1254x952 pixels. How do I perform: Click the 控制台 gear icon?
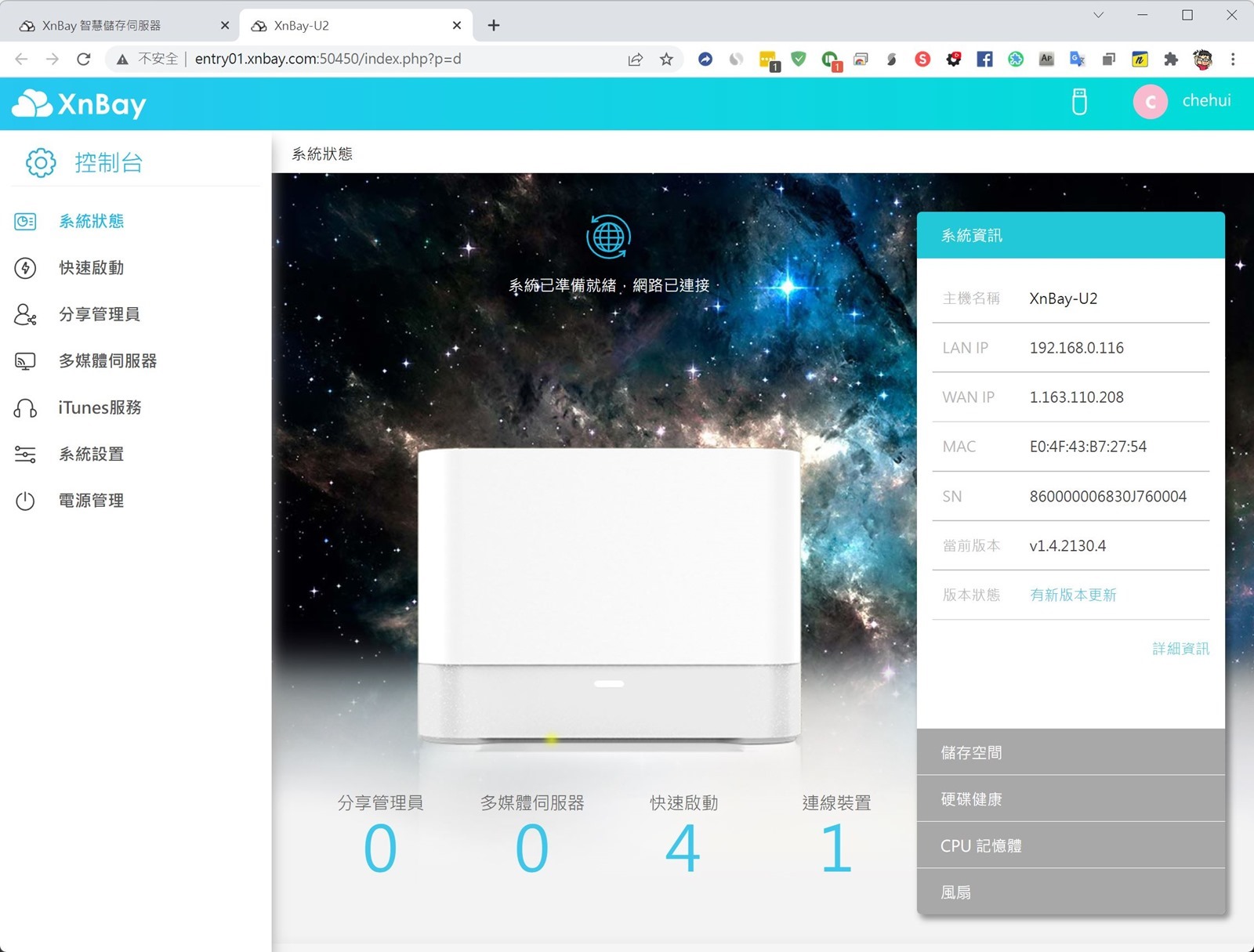[x=41, y=163]
